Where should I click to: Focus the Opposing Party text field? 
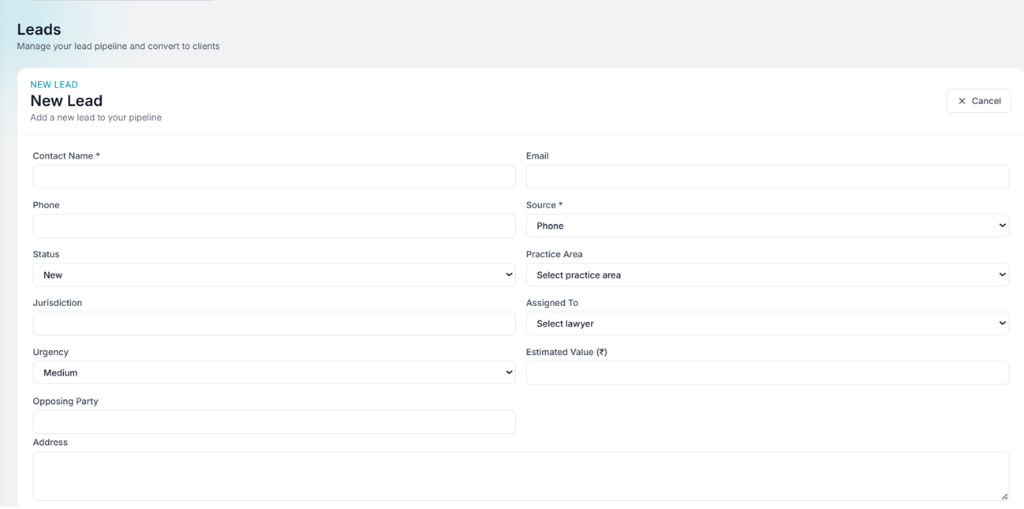pos(273,422)
